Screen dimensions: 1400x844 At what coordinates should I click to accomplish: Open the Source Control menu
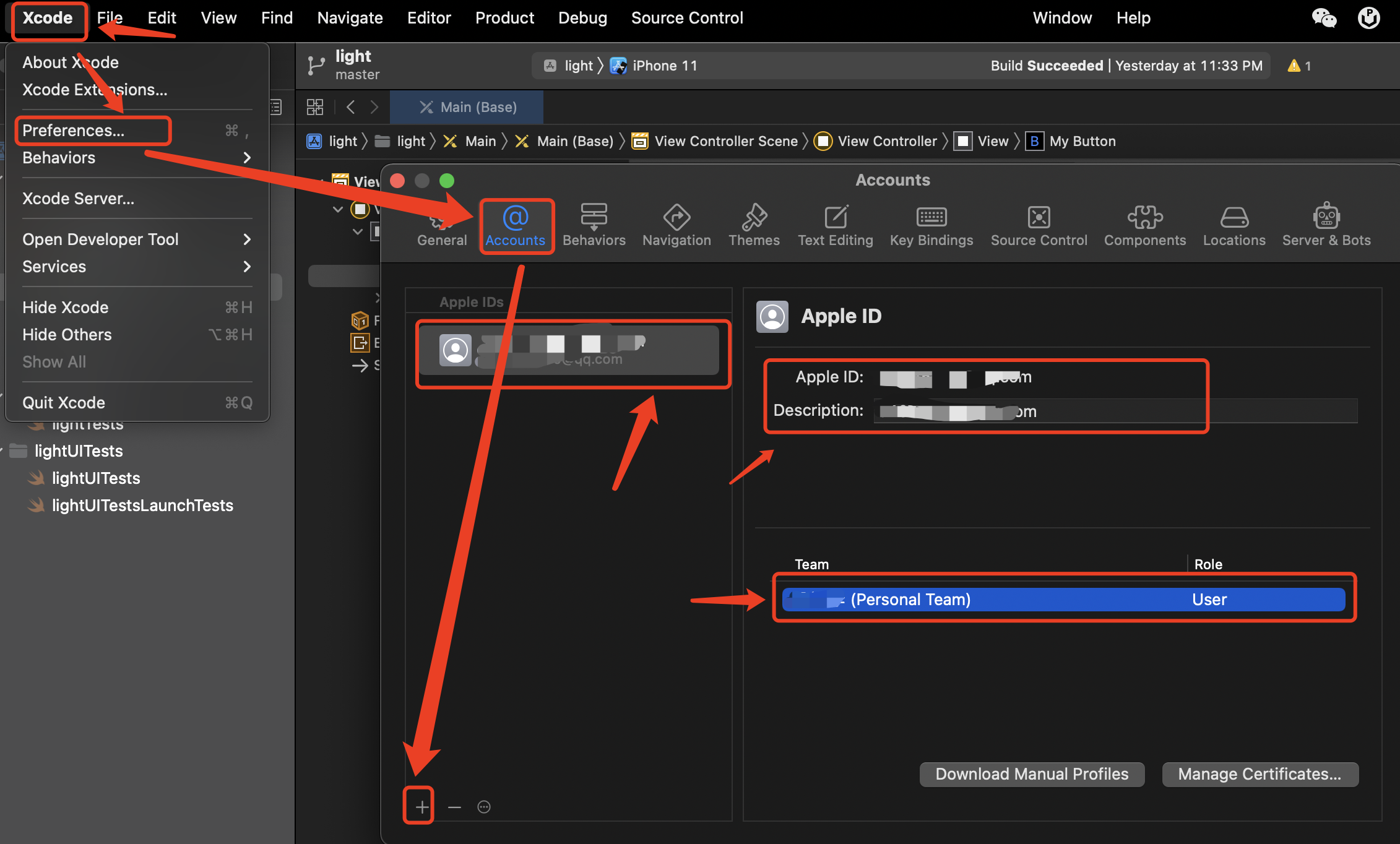pos(686,18)
